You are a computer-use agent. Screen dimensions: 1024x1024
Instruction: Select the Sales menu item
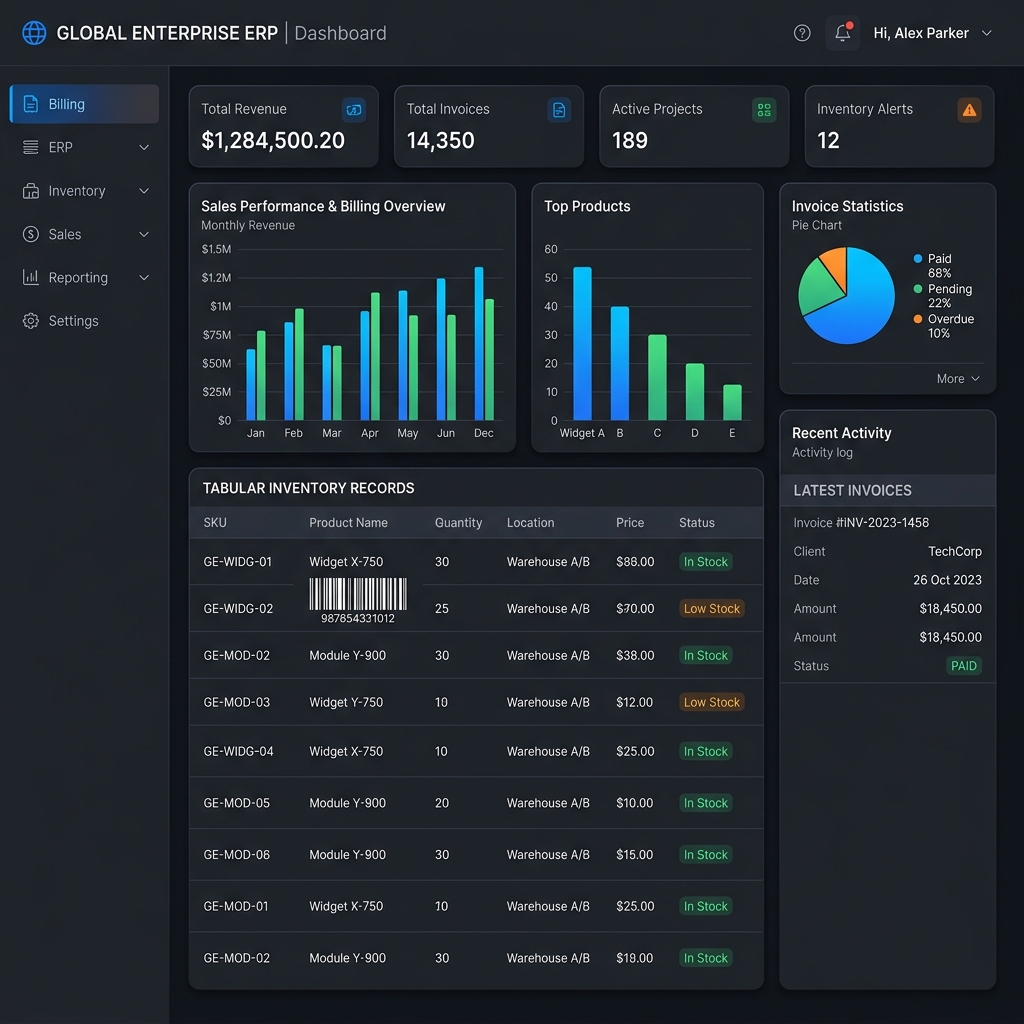click(84, 234)
